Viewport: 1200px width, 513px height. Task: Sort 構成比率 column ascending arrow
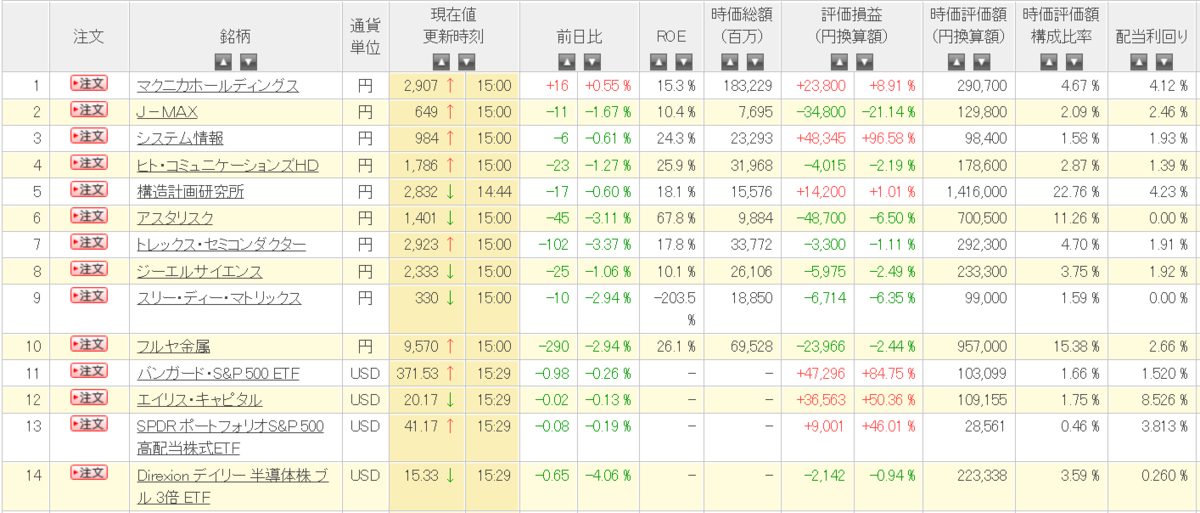1047,61
